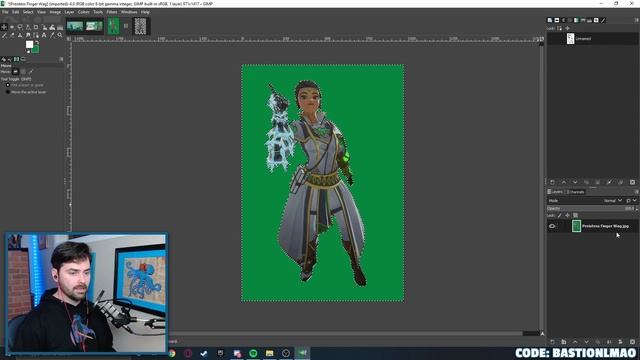The width and height of the screenshot is (640, 360).
Task: Toggle lock path position icon
Action: 567,28
